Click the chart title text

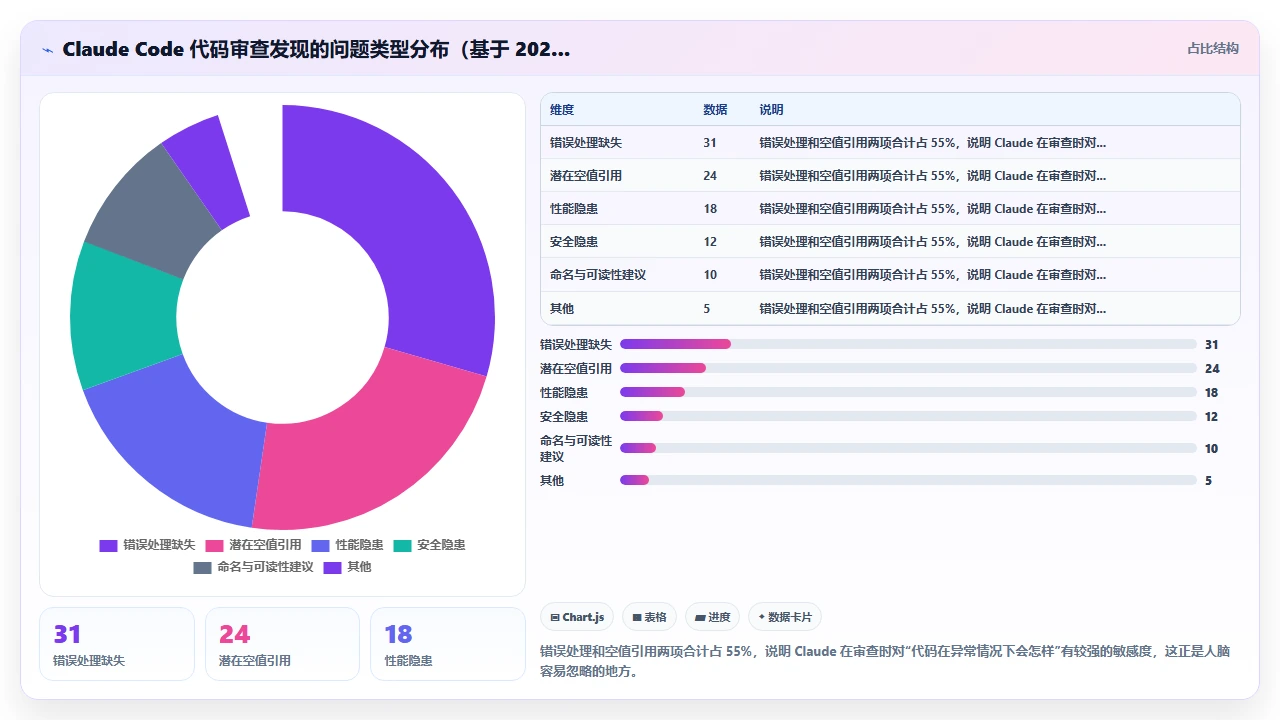pyautogui.click(x=316, y=49)
